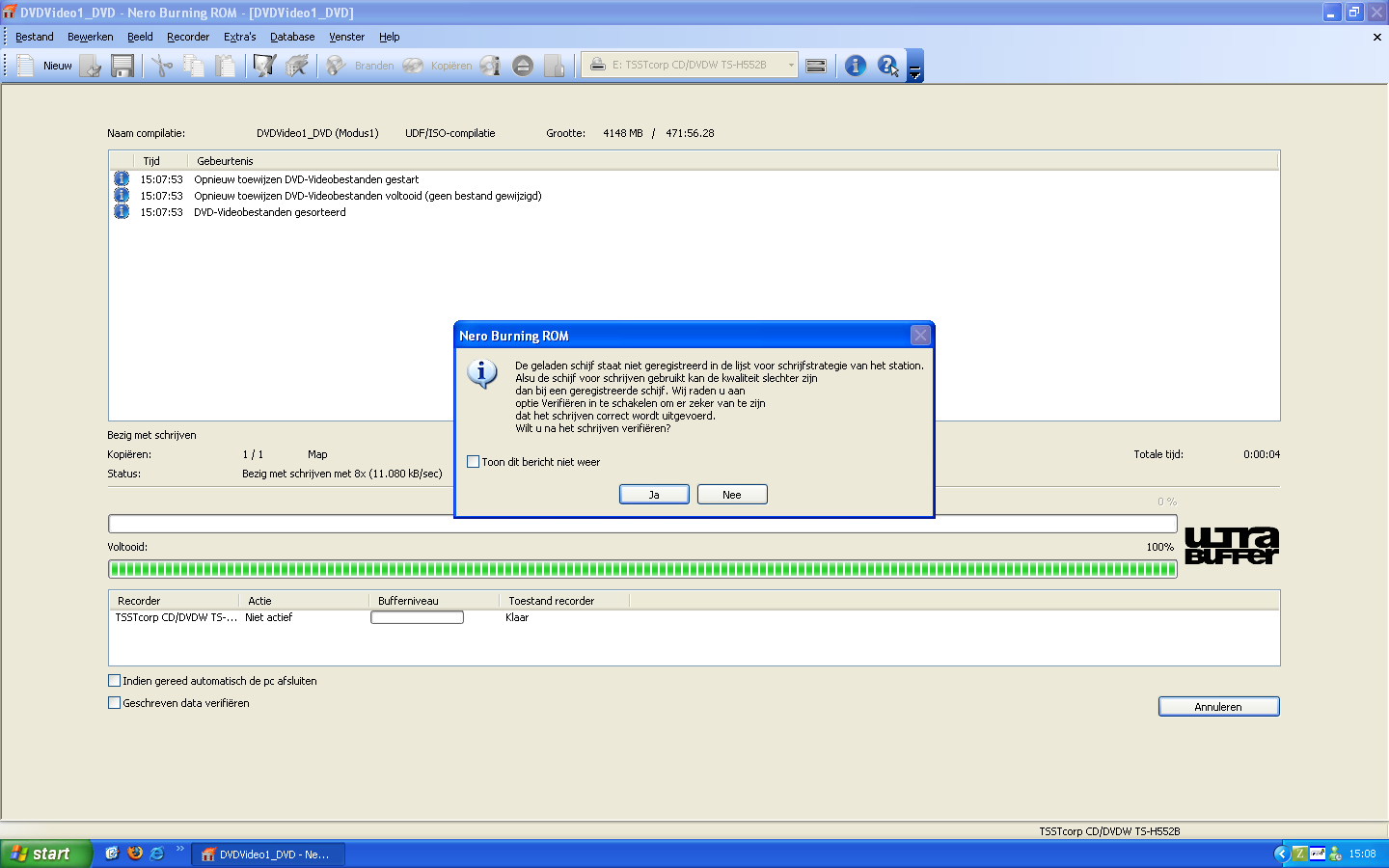Open the Bestand menu
This screenshot has width=1389, height=868.
click(35, 37)
